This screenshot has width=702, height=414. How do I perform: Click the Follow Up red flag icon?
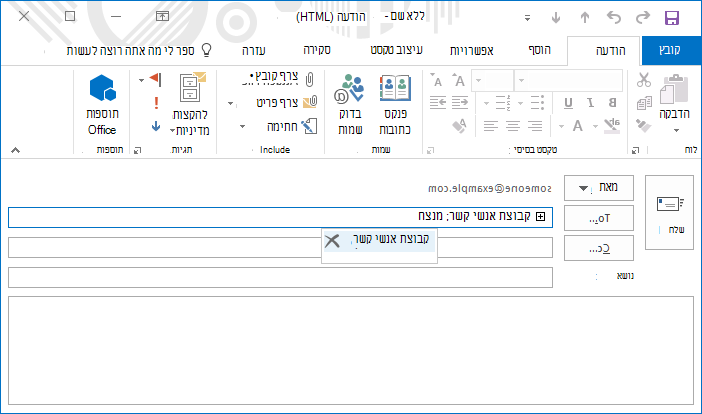click(155, 79)
